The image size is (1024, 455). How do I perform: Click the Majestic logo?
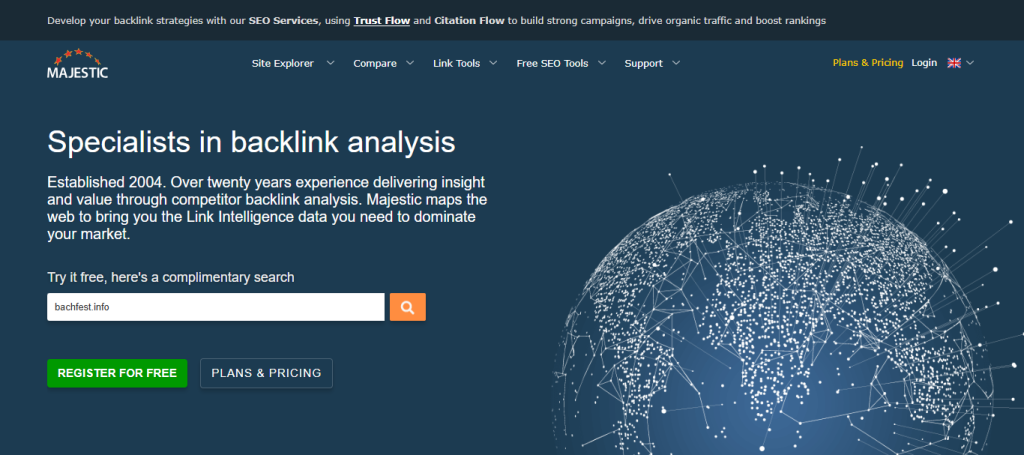tap(77, 63)
